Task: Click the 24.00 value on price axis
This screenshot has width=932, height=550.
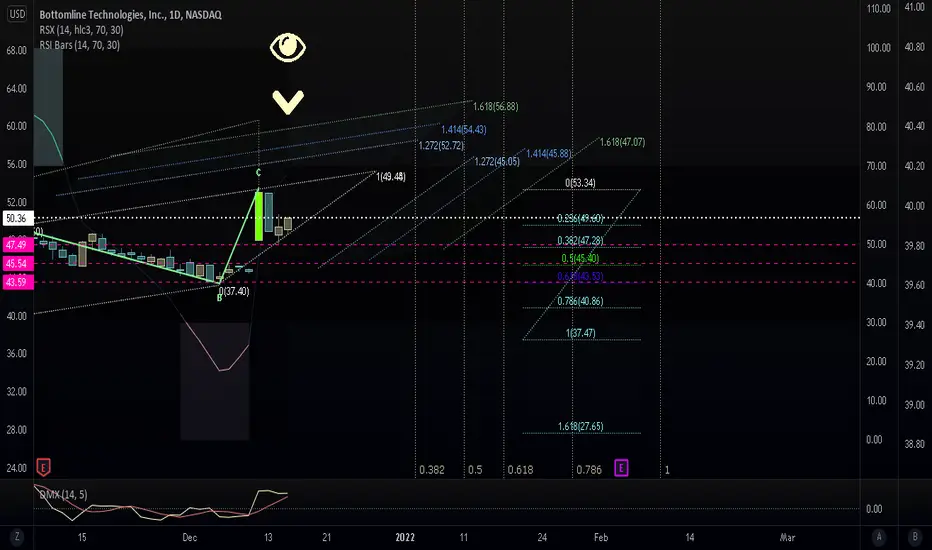Action: 17,468
